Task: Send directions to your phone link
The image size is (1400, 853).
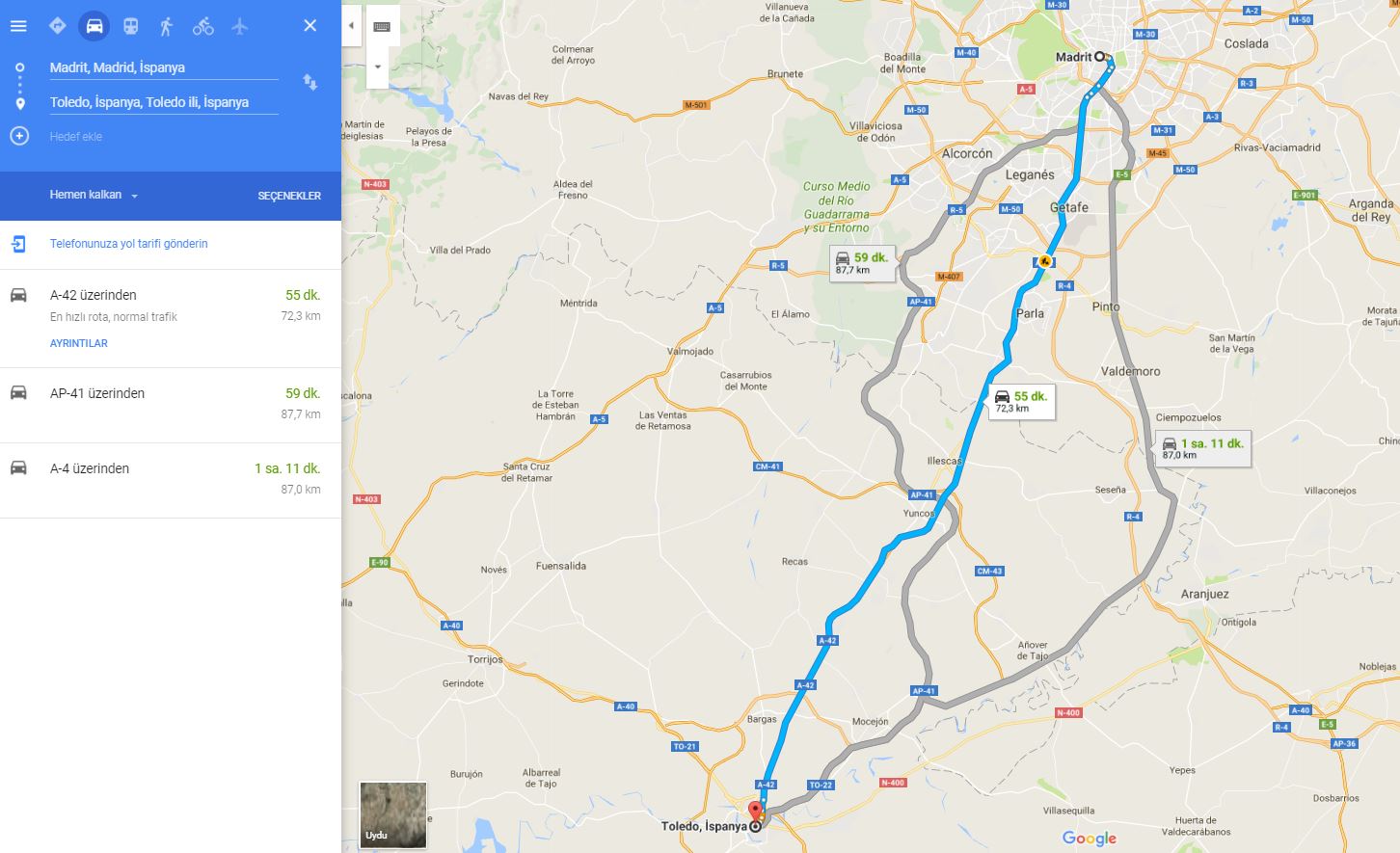Action: click(128, 244)
